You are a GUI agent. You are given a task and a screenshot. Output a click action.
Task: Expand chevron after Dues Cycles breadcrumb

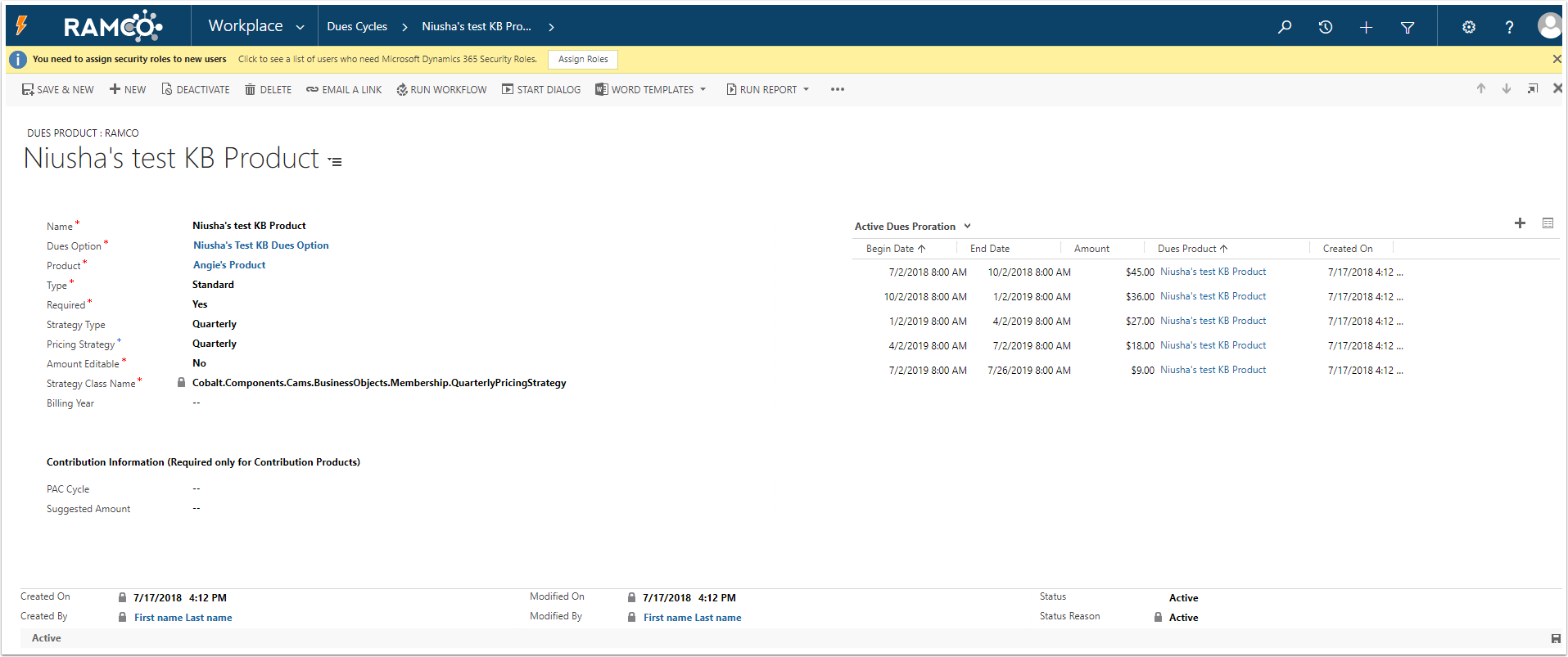click(404, 27)
